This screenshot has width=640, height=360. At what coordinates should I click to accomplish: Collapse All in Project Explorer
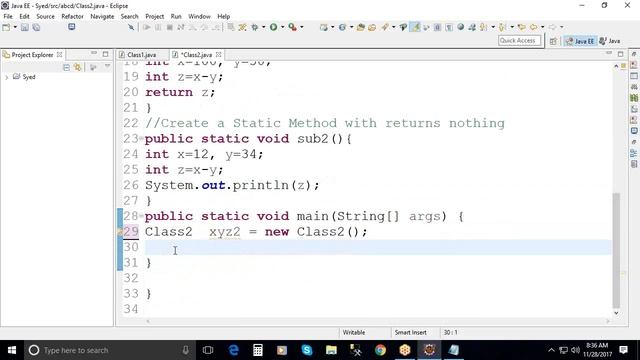[67, 67]
